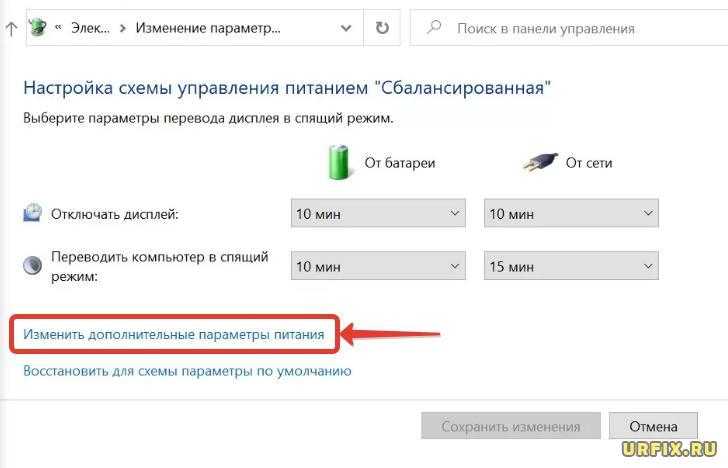Click the up arrow navigation button
The image size is (728, 468).
(11, 29)
